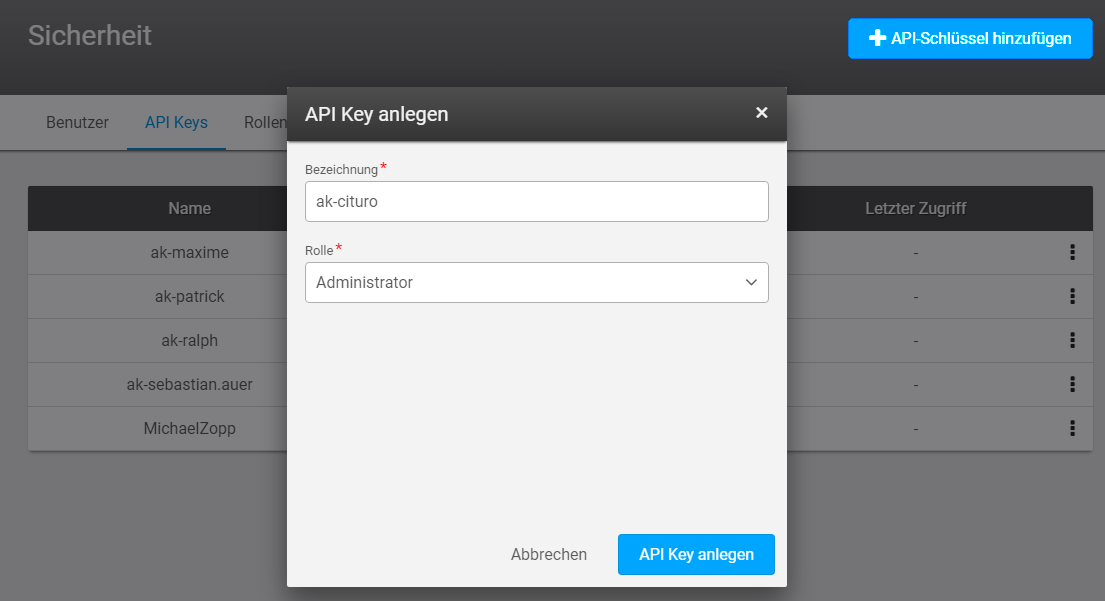Open three-dot menu for ak-sebastian.auer row
This screenshot has width=1105, height=601.
coord(1072,384)
